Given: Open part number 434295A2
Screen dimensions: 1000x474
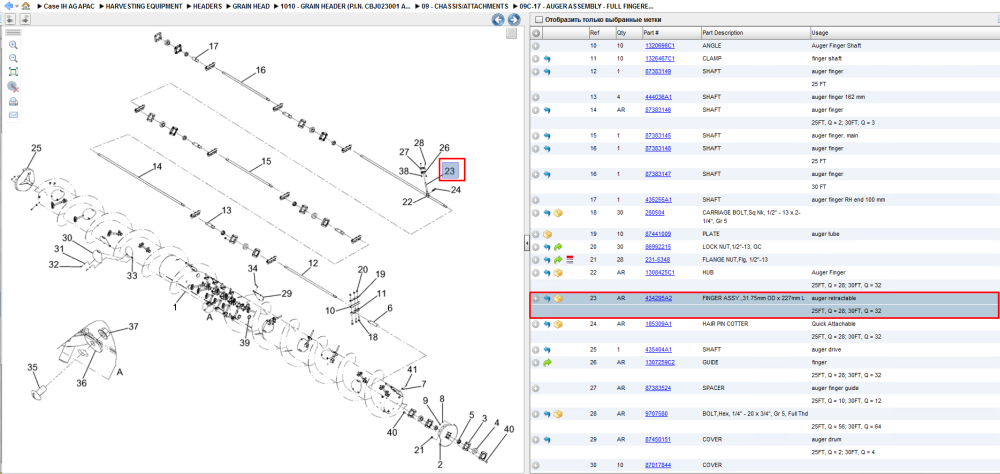Looking at the screenshot, I should point(658,299).
